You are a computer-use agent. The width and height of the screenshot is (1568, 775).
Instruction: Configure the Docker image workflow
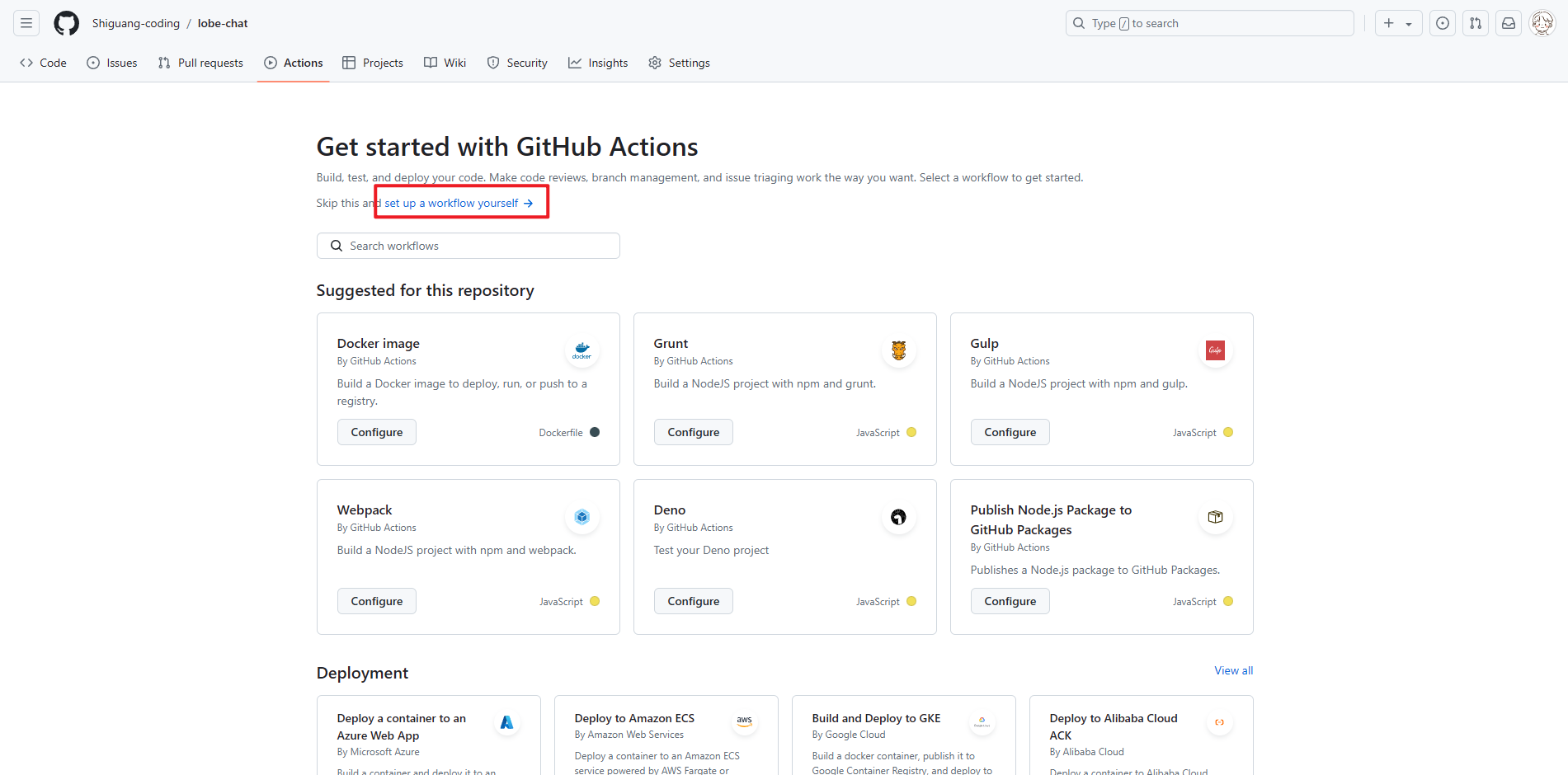tap(377, 432)
